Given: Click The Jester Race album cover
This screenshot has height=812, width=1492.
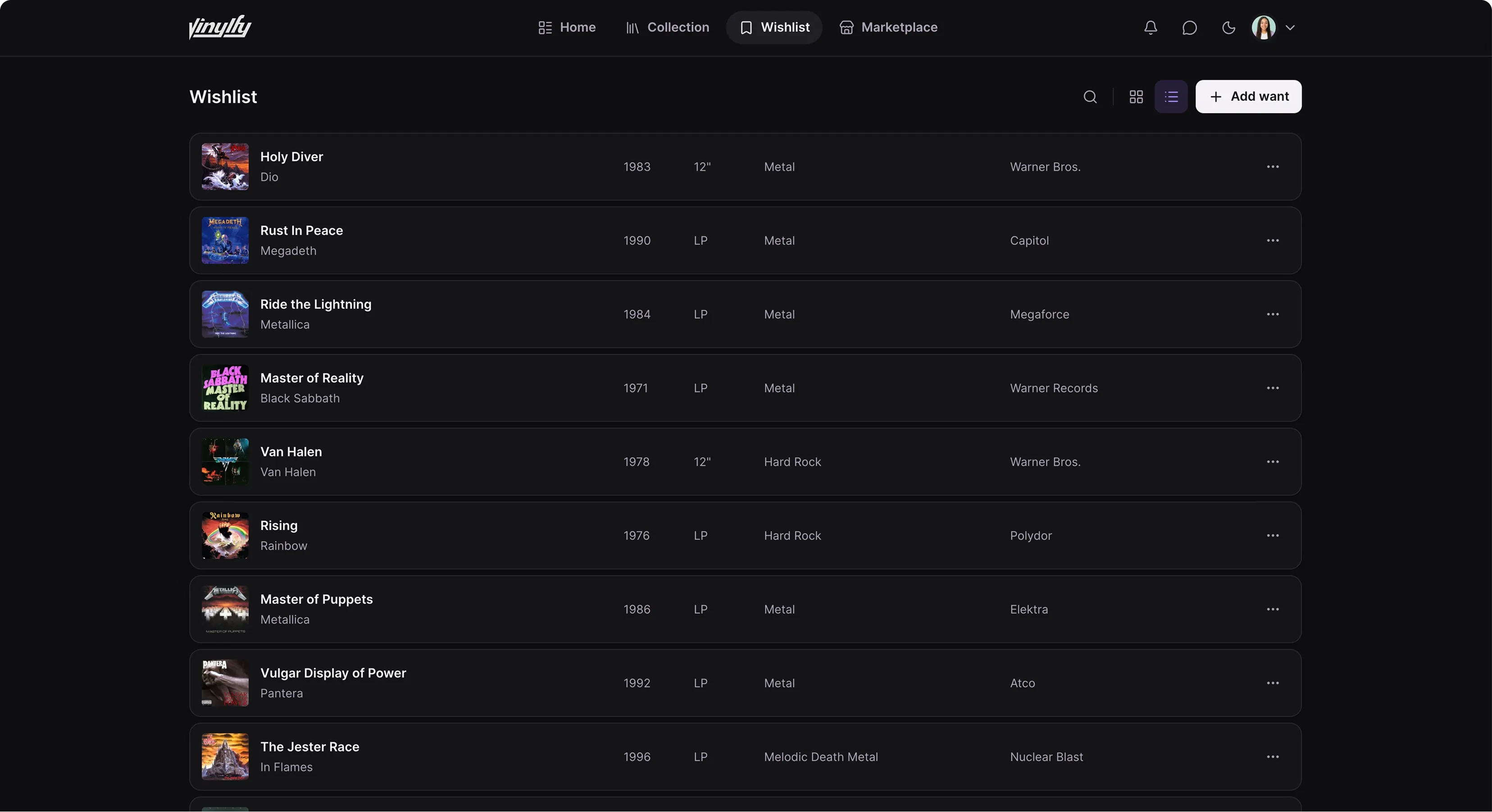Looking at the screenshot, I should point(225,757).
